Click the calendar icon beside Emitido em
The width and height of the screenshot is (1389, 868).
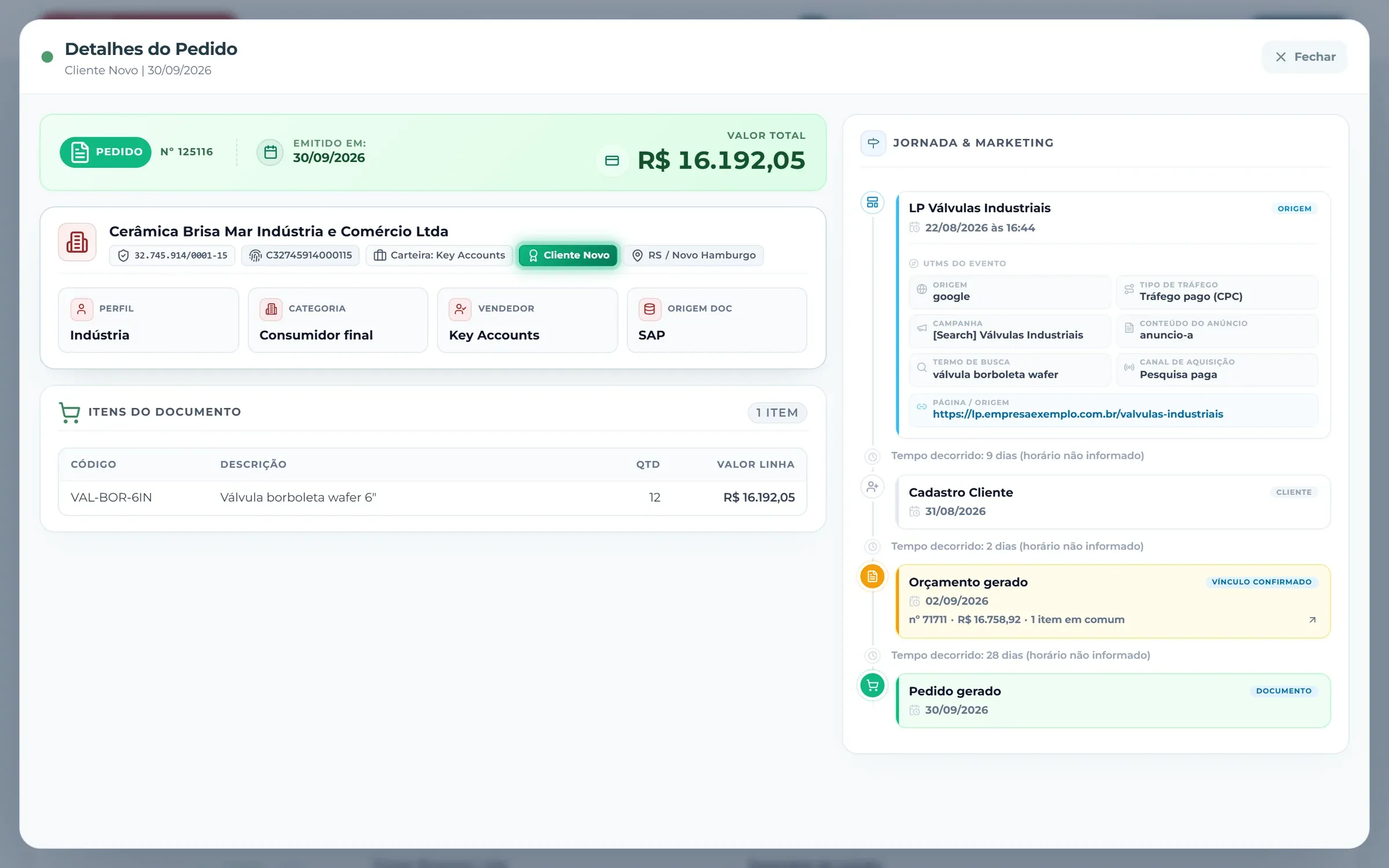[x=270, y=152]
